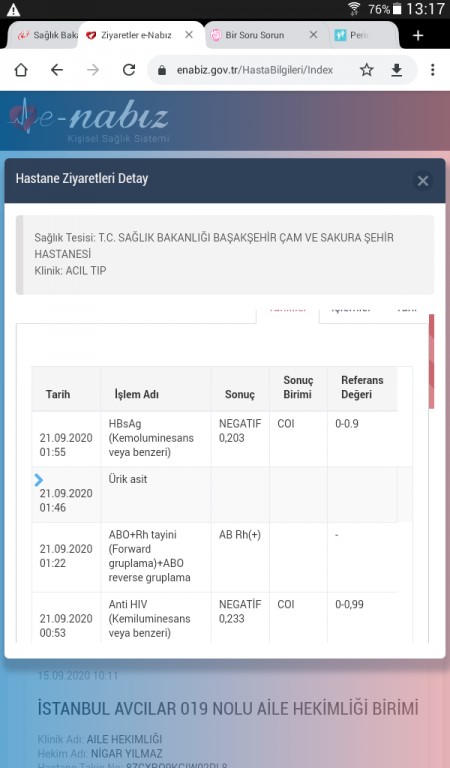The width and height of the screenshot is (450, 768).
Task: Tap the Wi-Fi status bar icon
Action: pyautogui.click(x=354, y=9)
